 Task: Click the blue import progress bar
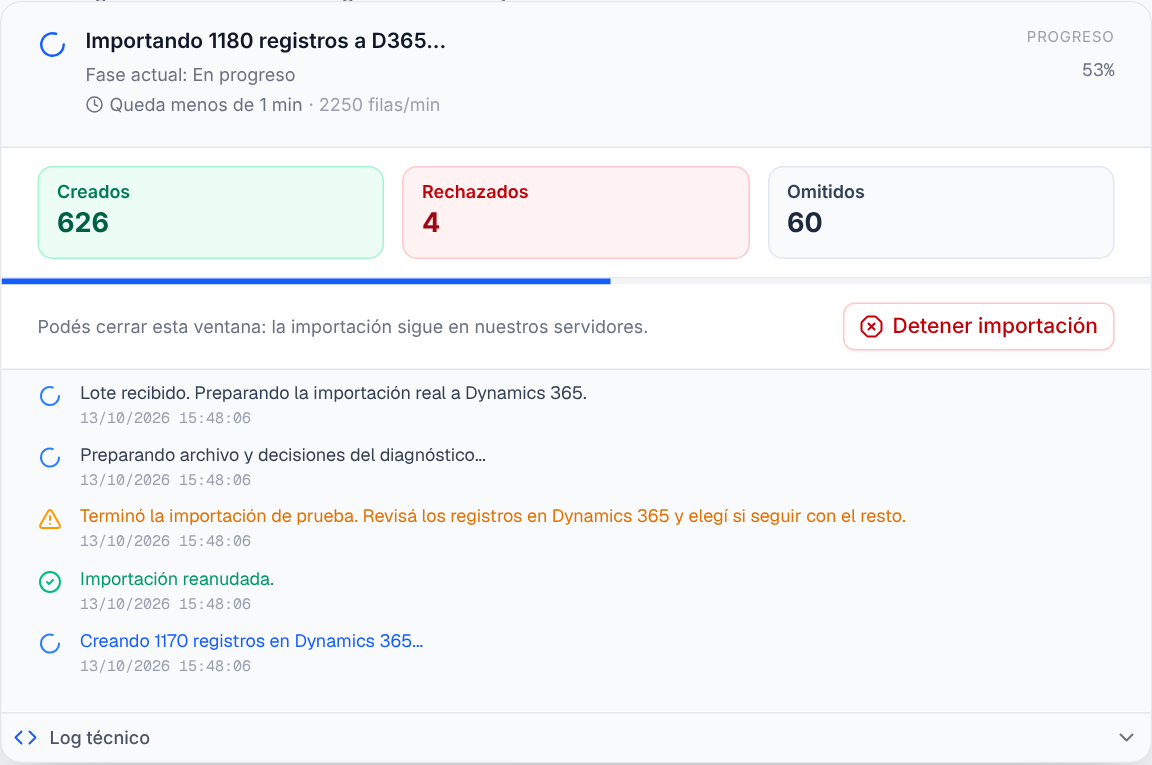[x=306, y=281]
